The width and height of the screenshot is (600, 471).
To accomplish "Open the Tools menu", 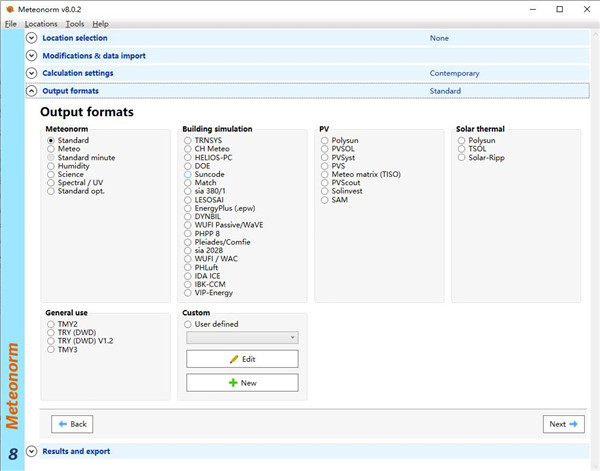I will click(x=75, y=23).
